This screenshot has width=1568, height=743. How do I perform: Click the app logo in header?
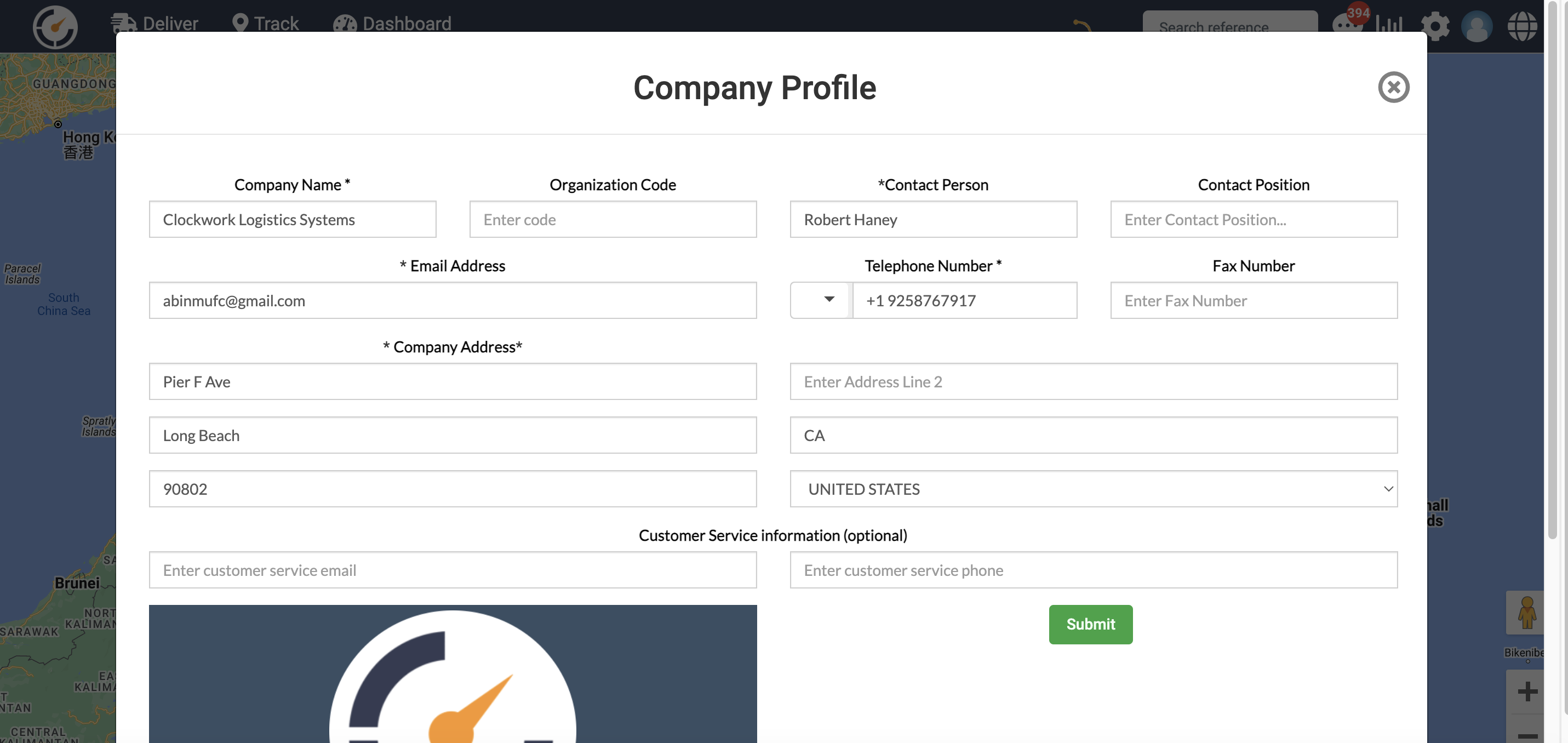55,26
